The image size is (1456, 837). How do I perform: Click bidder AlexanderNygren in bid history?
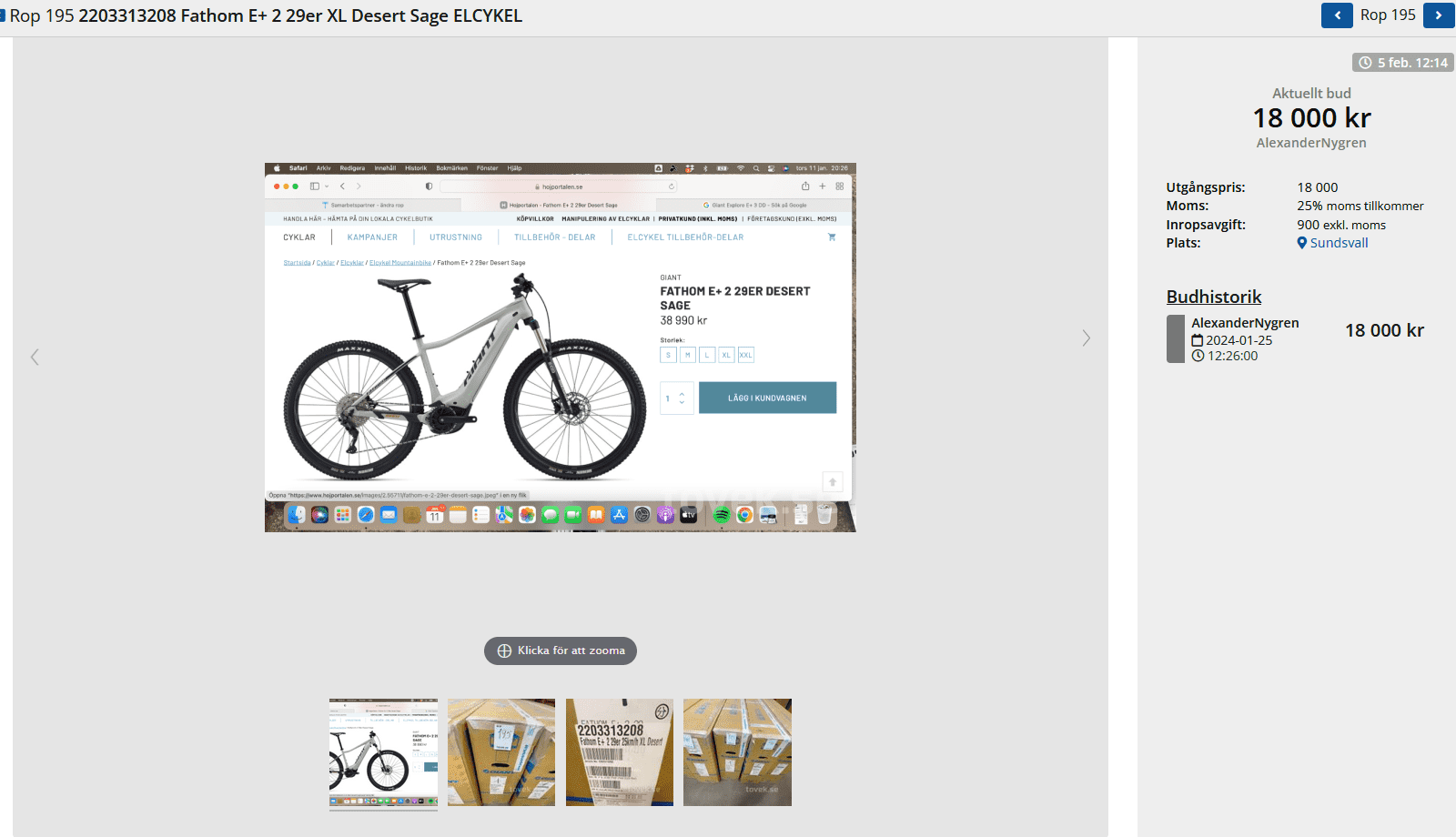[1245, 323]
